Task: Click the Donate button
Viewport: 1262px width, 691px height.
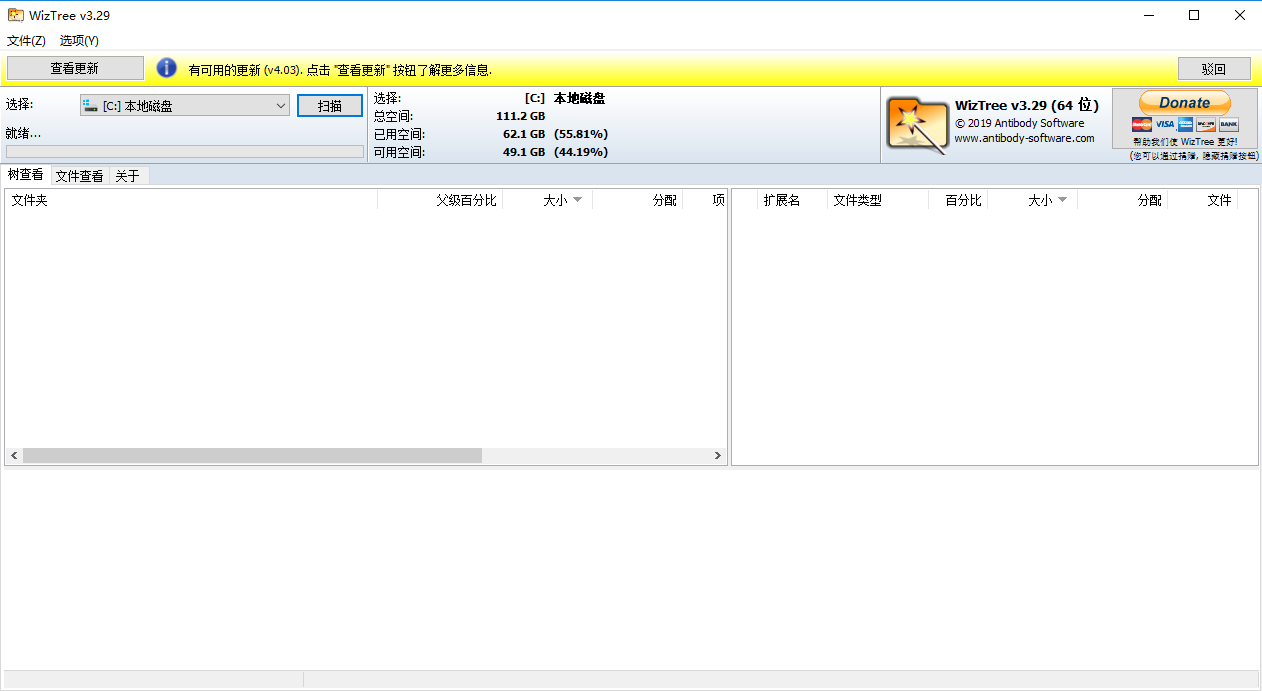Action: (x=1184, y=101)
